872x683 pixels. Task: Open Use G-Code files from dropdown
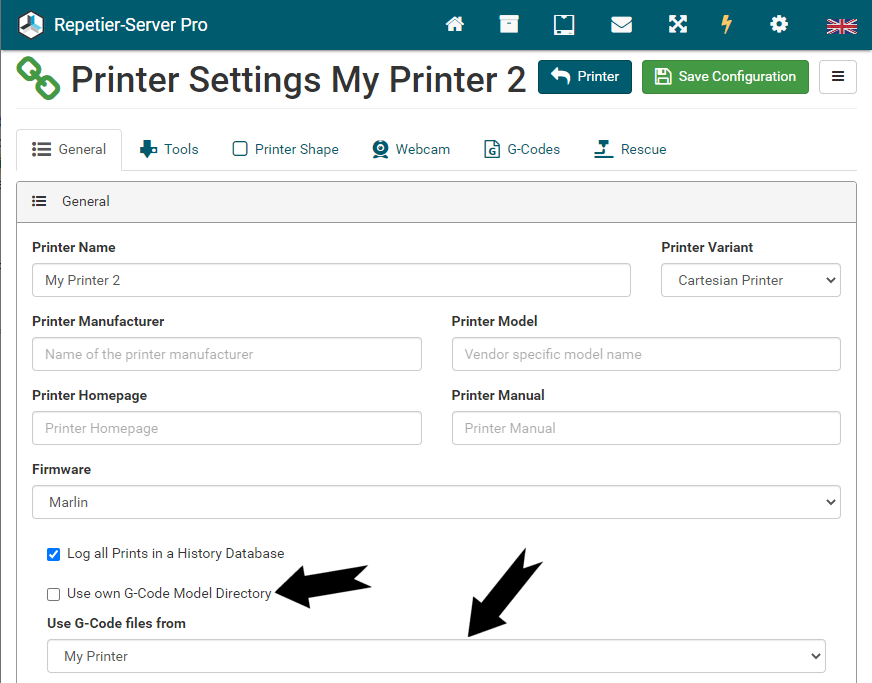pyautogui.click(x=436, y=656)
